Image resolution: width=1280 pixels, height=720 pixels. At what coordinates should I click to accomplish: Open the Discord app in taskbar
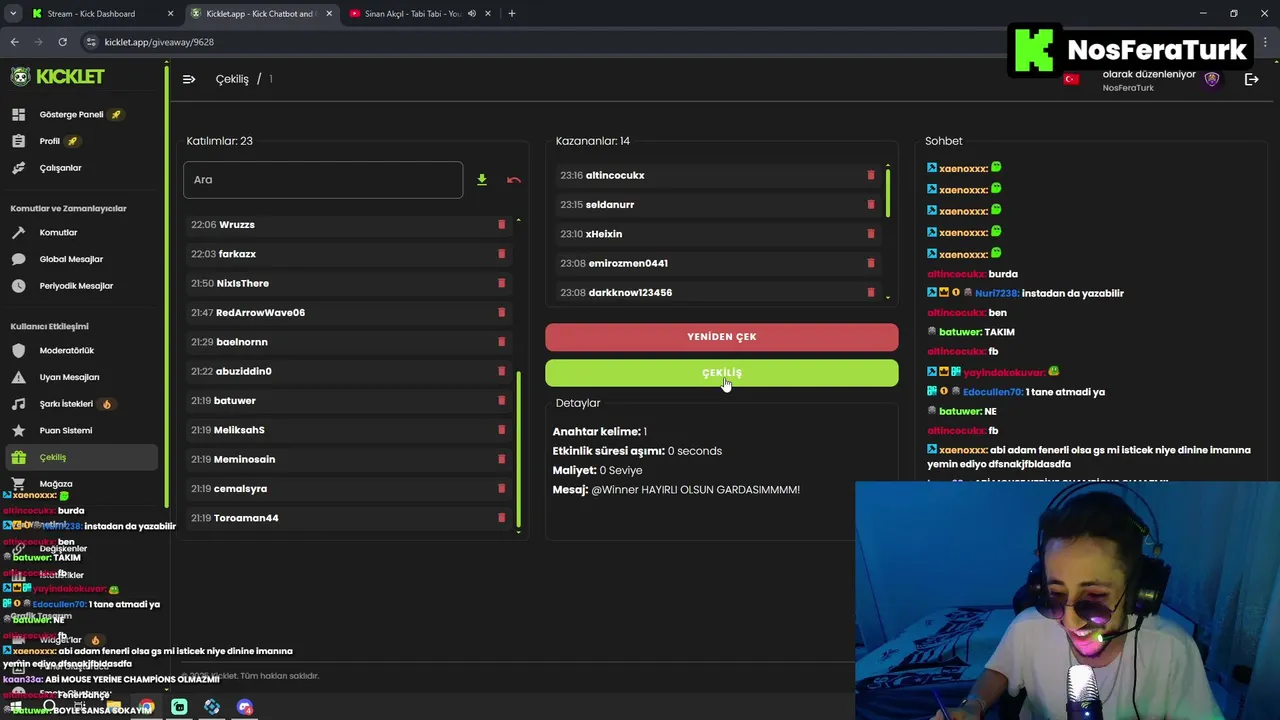[245, 707]
